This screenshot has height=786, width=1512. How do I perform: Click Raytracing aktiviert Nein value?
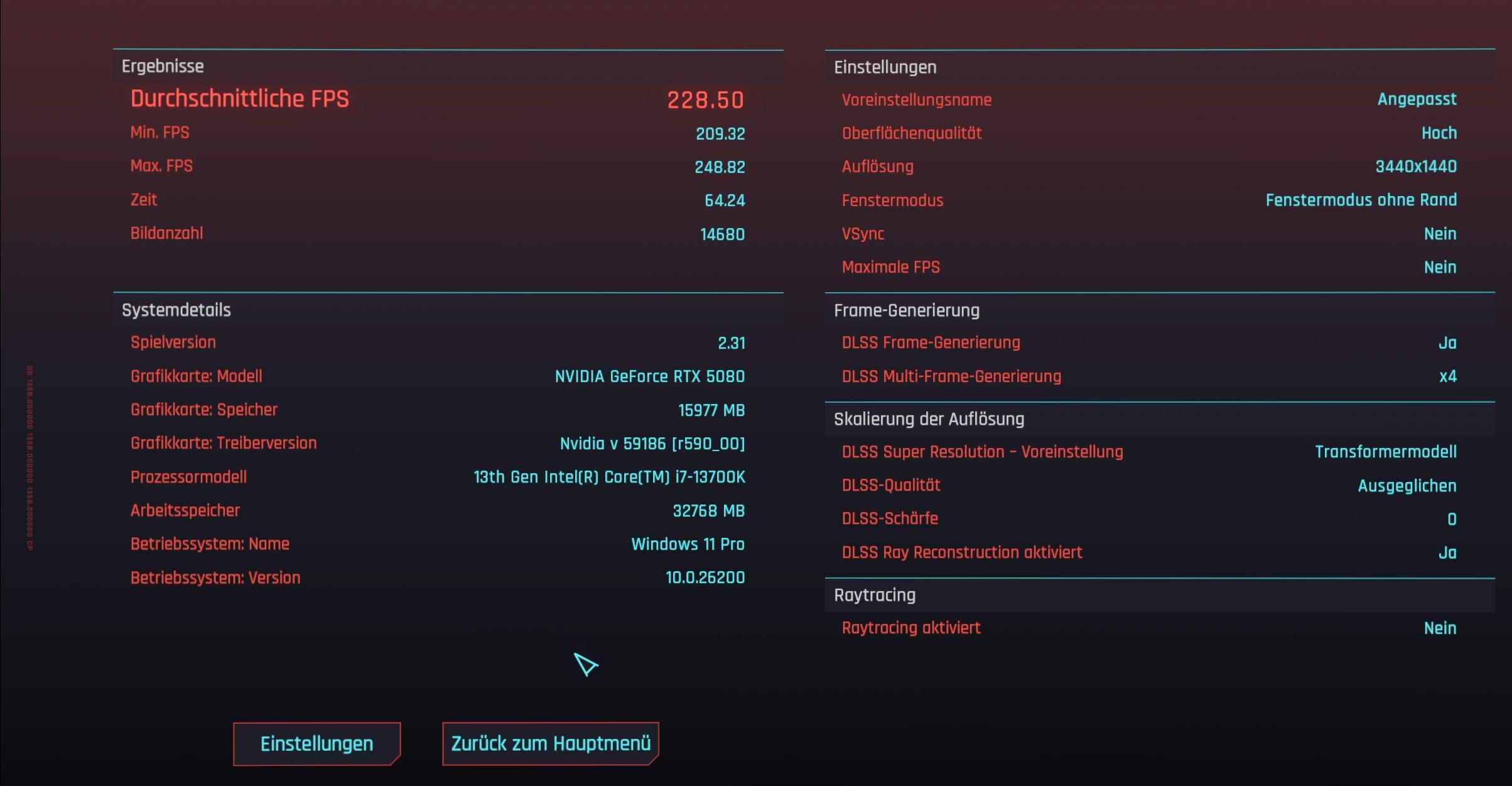[x=1439, y=628]
